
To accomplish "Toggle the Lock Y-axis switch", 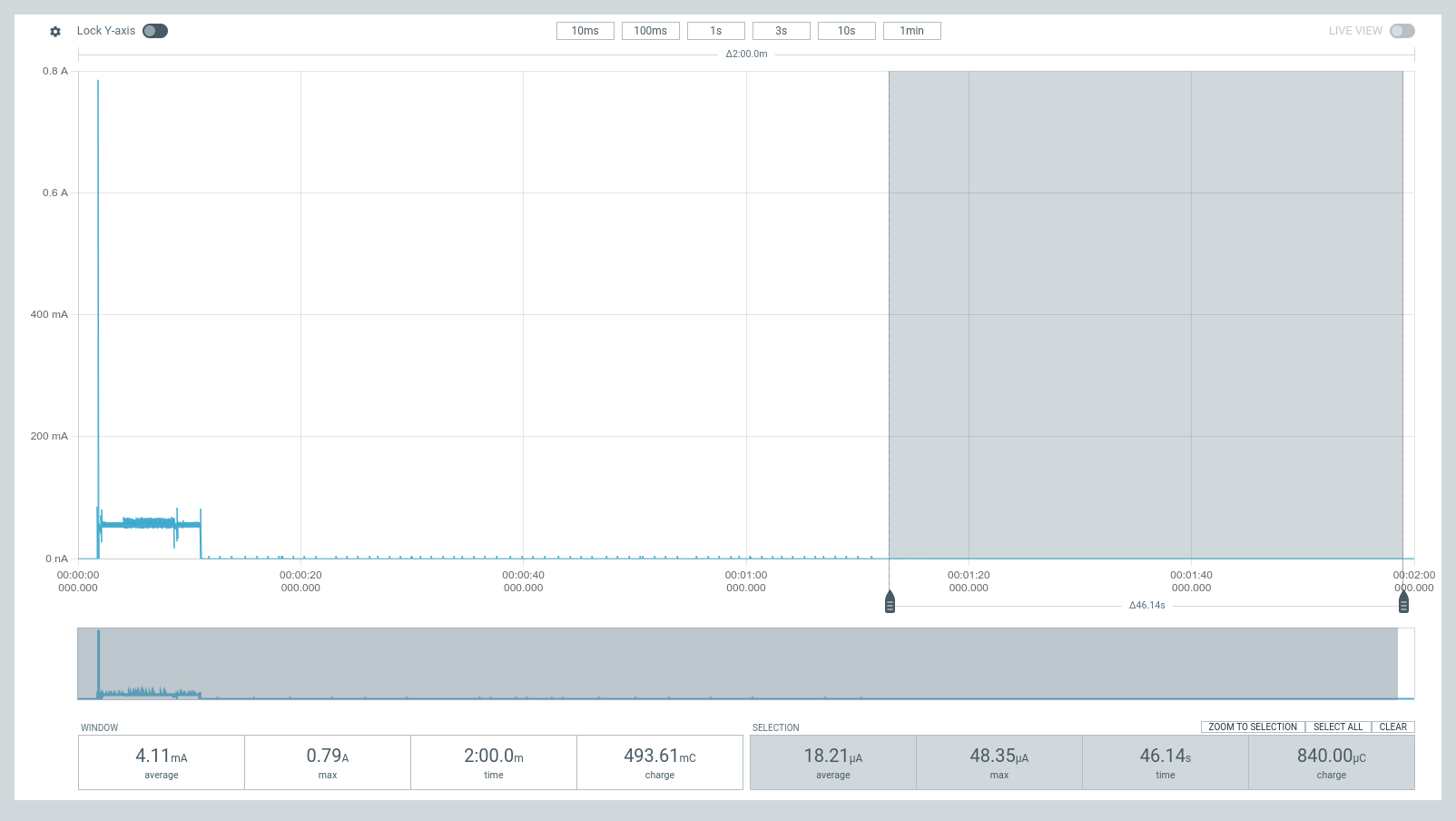I will (154, 30).
